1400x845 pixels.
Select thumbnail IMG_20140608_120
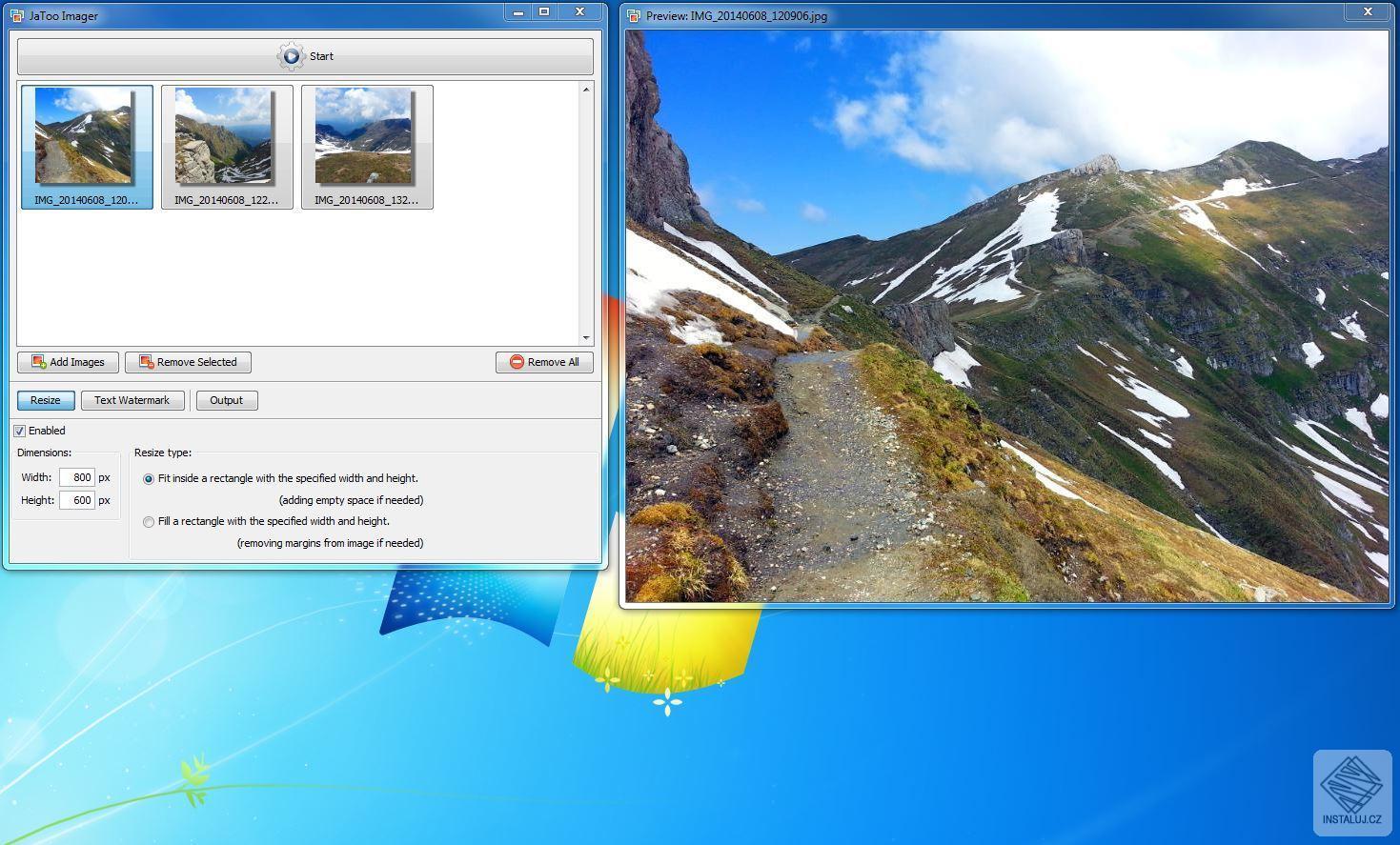pyautogui.click(x=87, y=143)
